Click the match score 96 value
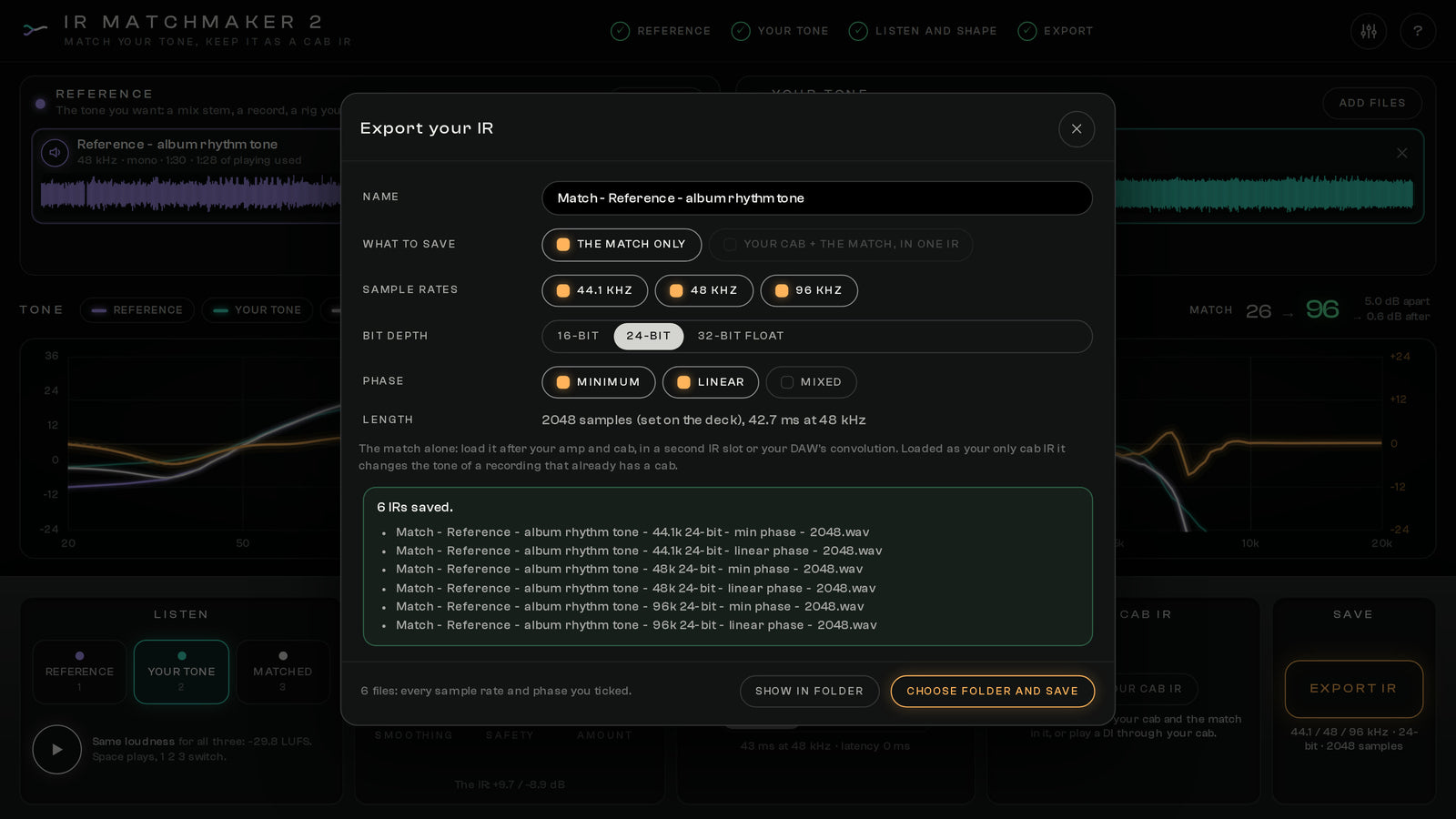Viewport: 1456px width, 819px height. click(1322, 310)
